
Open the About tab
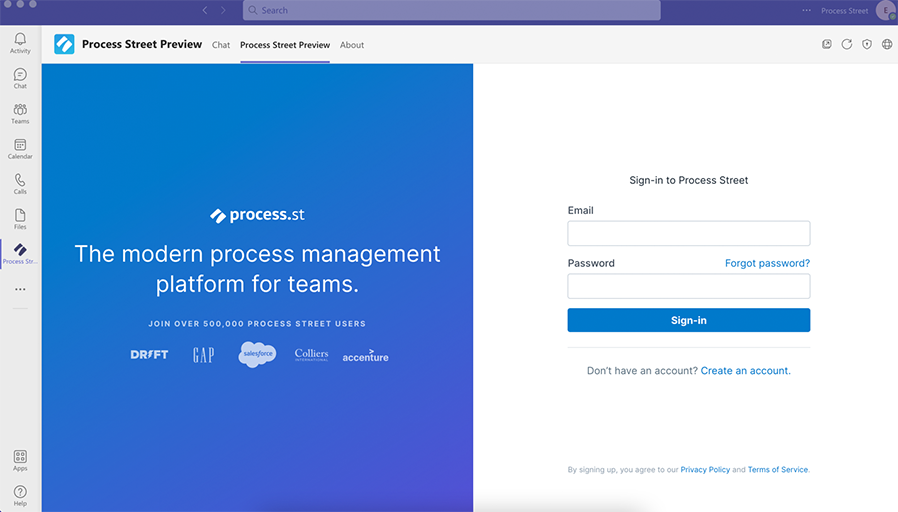352,45
